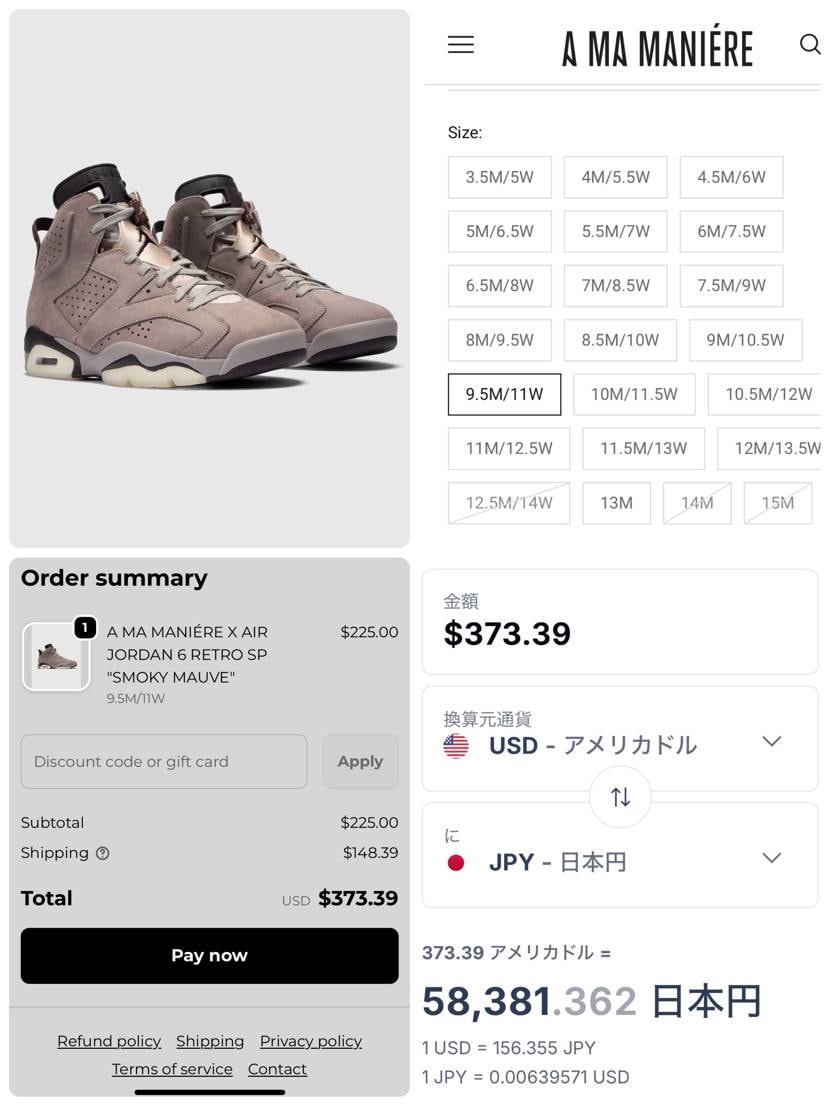Click the US flag icon
This screenshot has height=1106, width=830.
[456, 746]
